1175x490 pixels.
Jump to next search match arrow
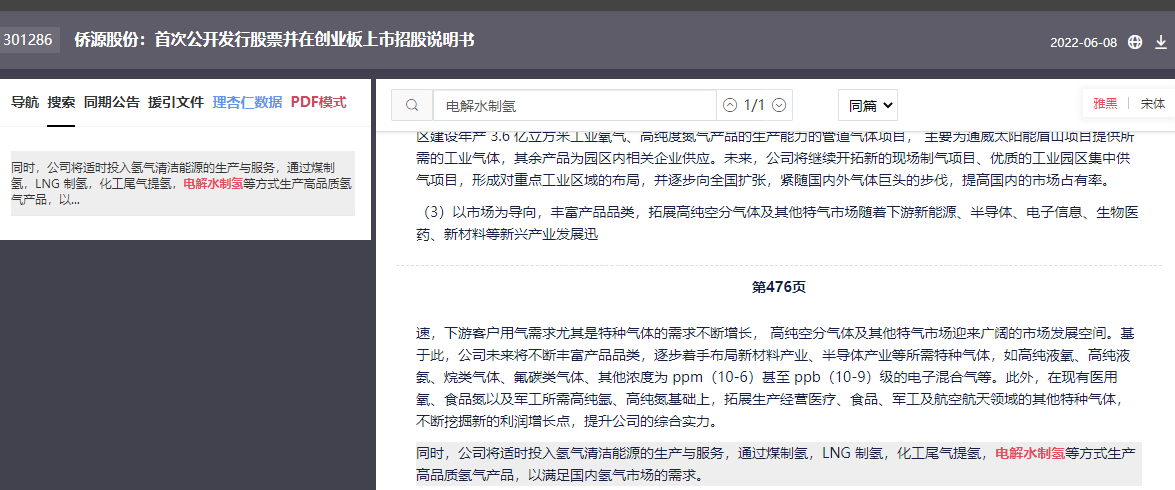pos(779,105)
